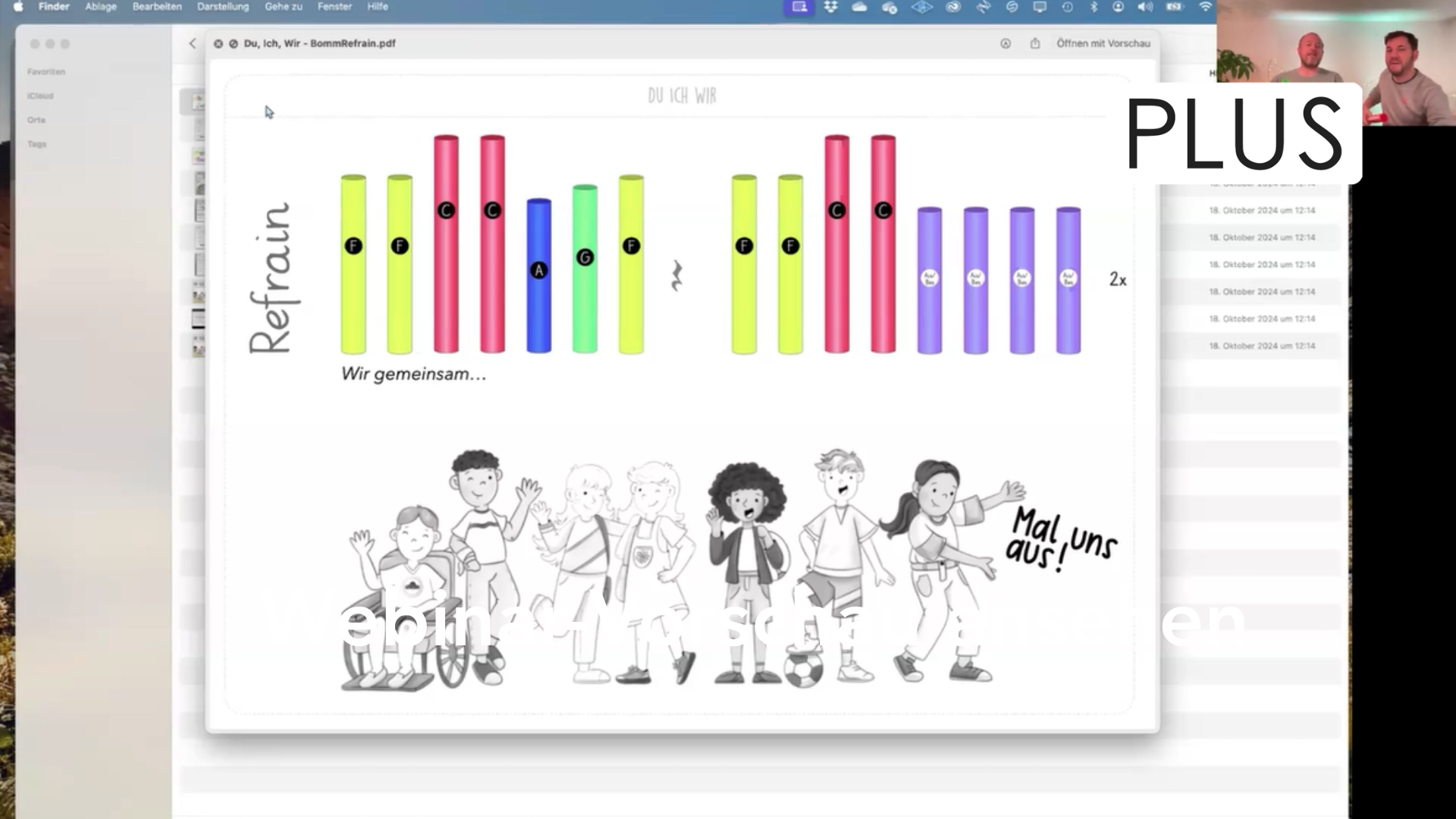This screenshot has width=1456, height=819.
Task: Close the Quick Look preview window
Action: (x=218, y=44)
